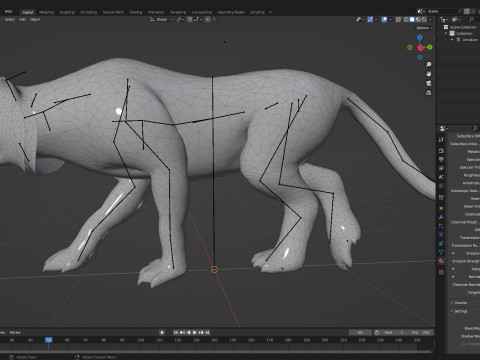Click the green Y axis on the navigation gizmo
The height and width of the screenshot is (360, 480).
[x=430, y=47]
